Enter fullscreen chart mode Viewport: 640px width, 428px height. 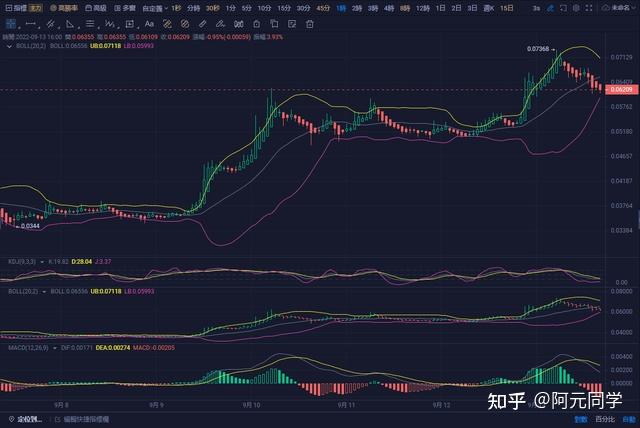coord(589,8)
